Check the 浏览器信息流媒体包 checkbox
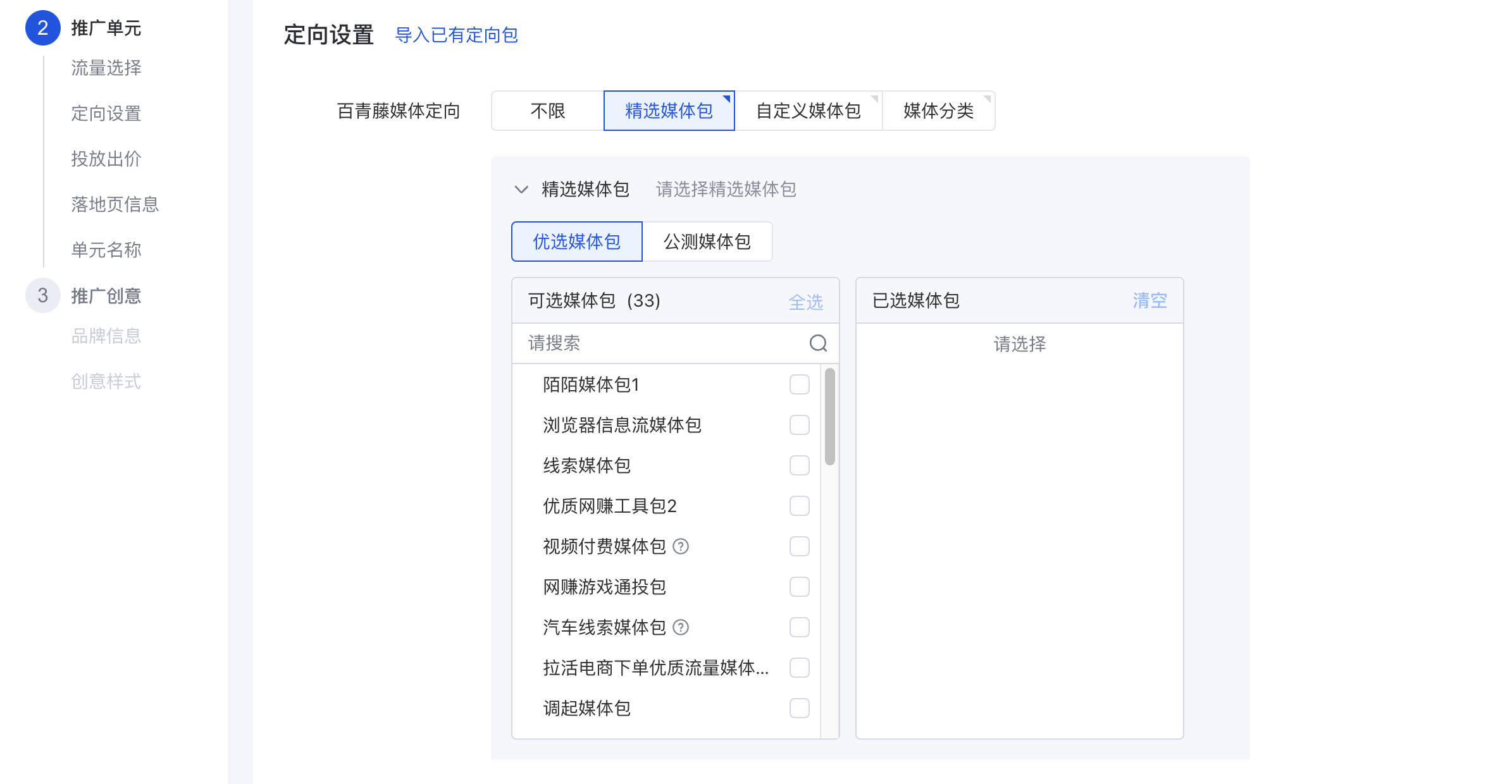 tap(799, 425)
